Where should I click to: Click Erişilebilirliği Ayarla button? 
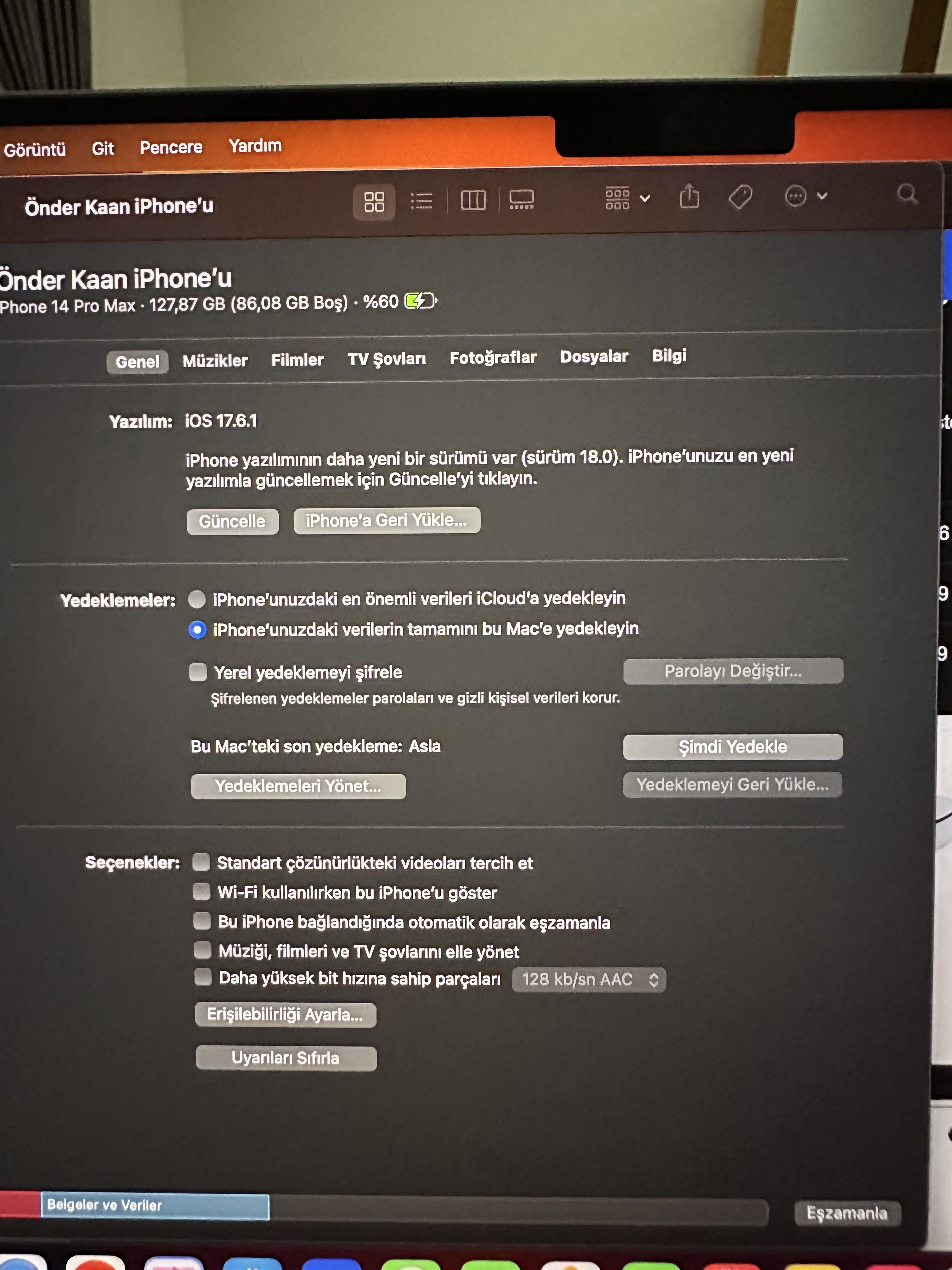tap(285, 1015)
